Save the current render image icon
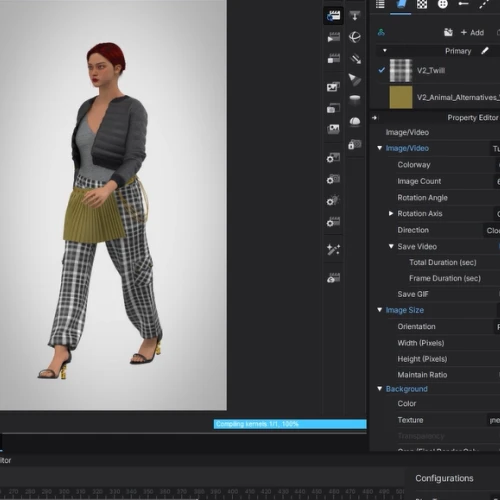The image size is (500, 500). [333, 87]
